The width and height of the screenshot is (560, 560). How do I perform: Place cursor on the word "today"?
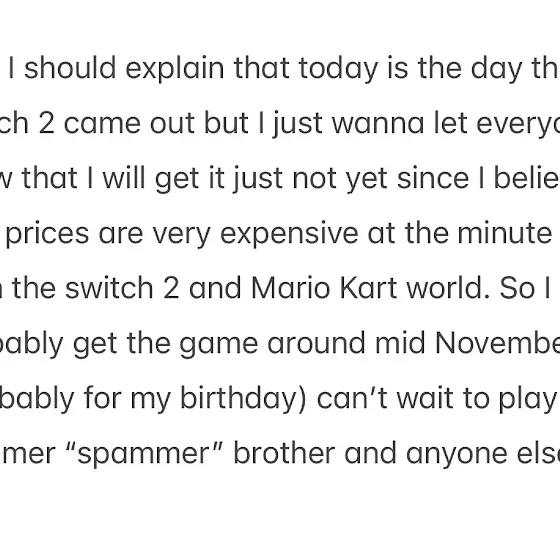[338, 69]
